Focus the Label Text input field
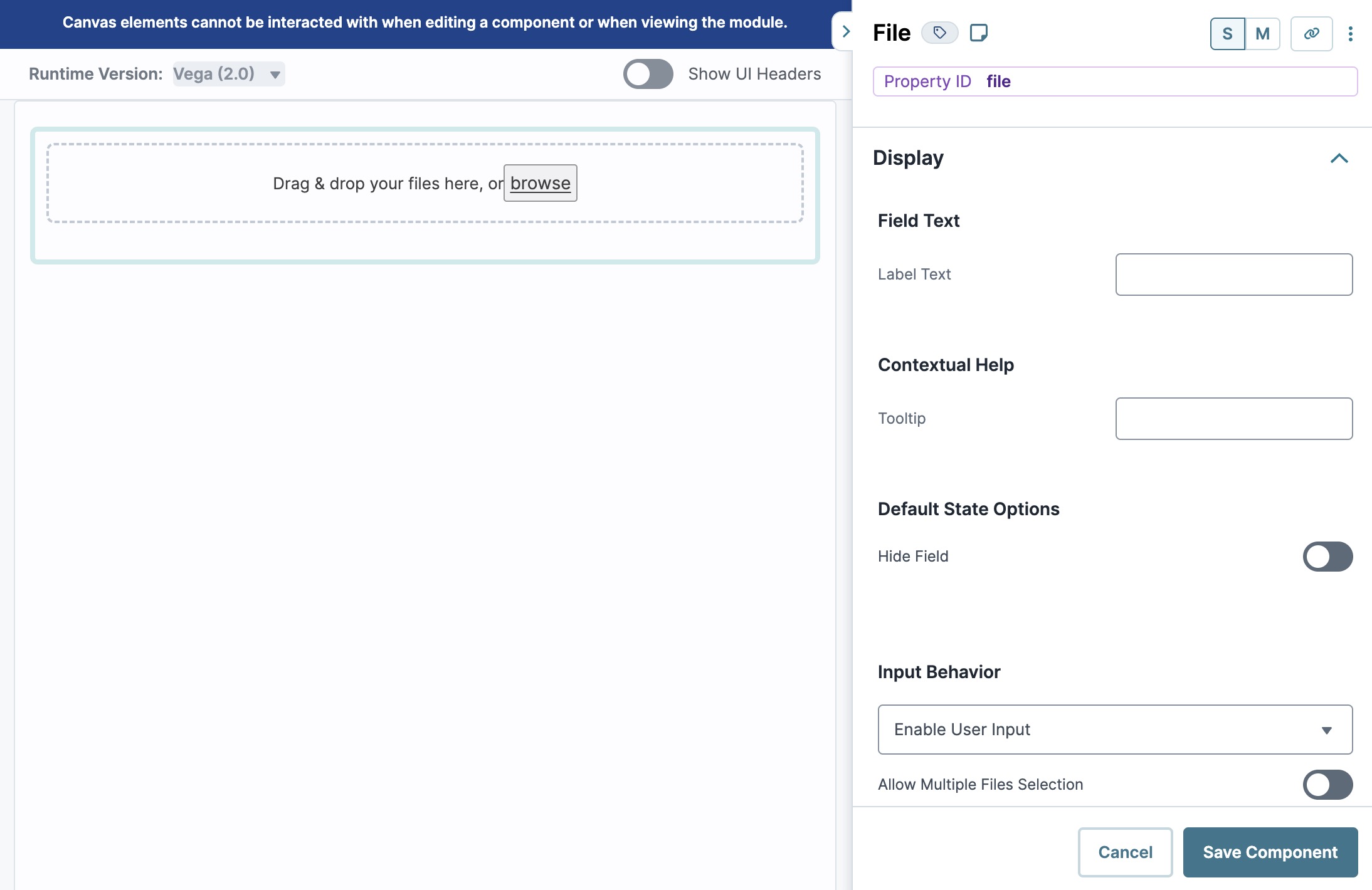The width and height of the screenshot is (1372, 890). [x=1233, y=275]
